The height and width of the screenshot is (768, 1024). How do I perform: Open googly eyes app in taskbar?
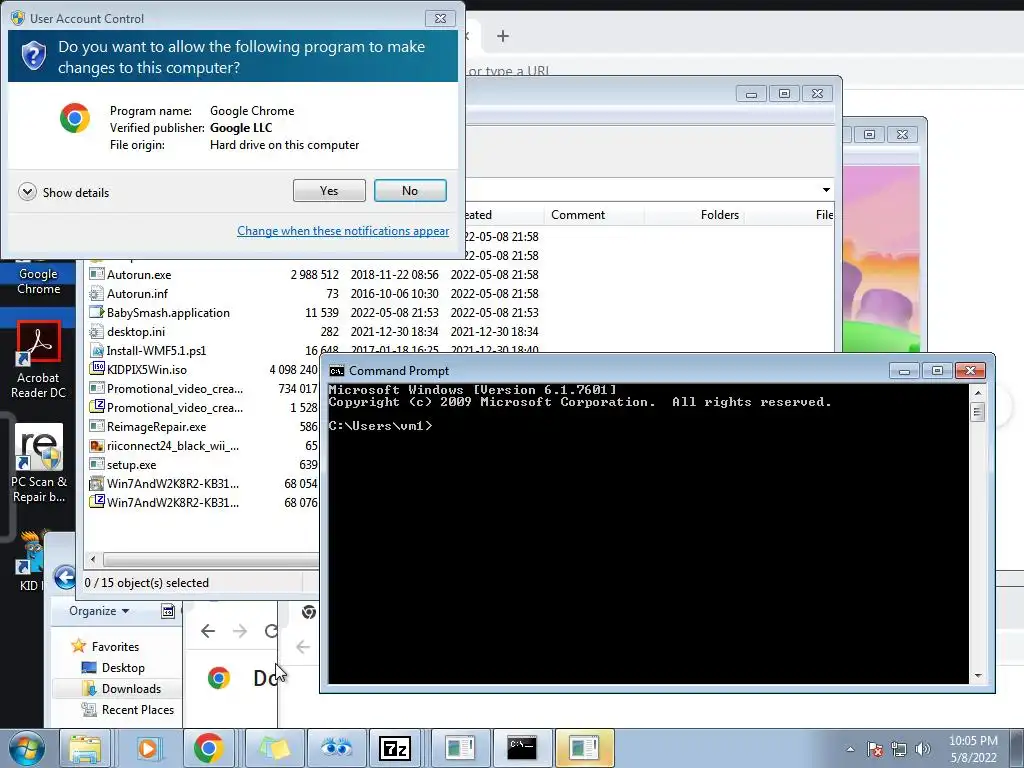coord(336,748)
